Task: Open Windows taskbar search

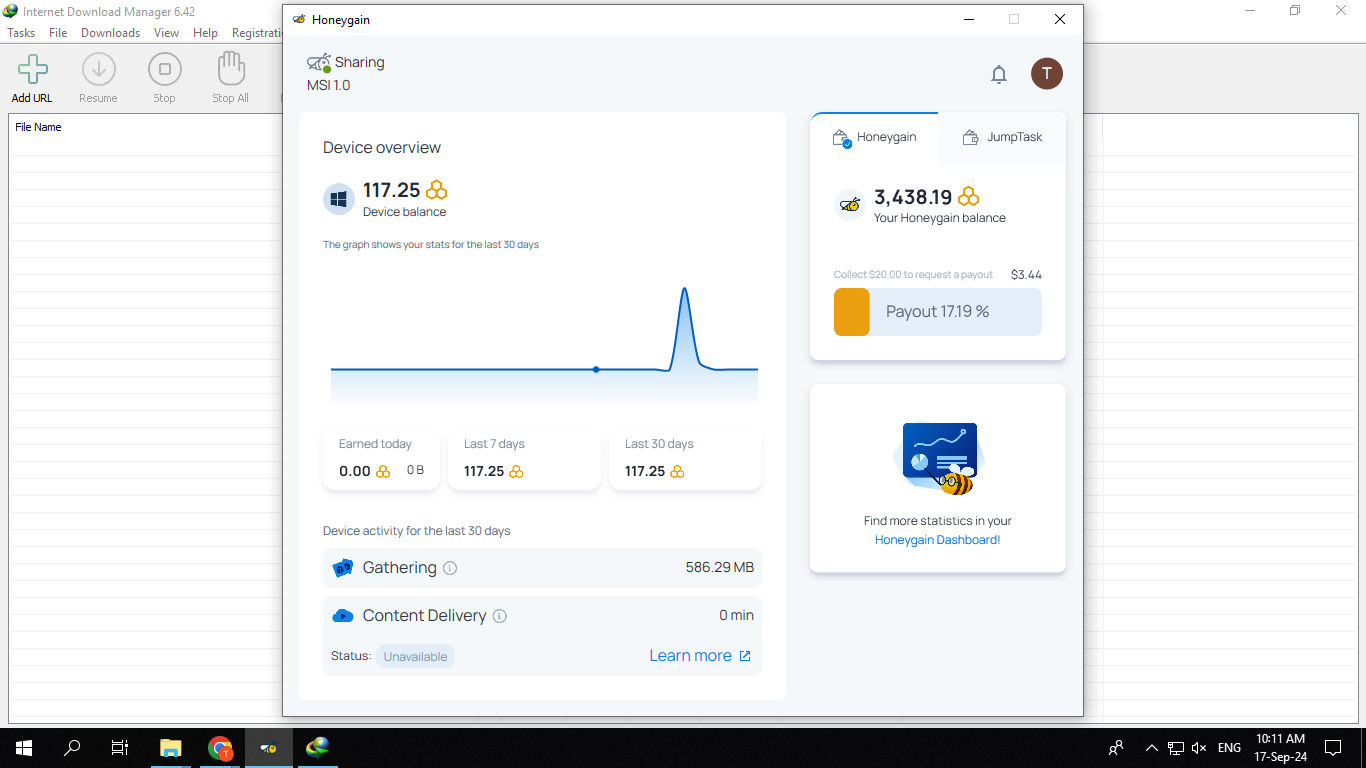Action: pyautogui.click(x=72, y=748)
